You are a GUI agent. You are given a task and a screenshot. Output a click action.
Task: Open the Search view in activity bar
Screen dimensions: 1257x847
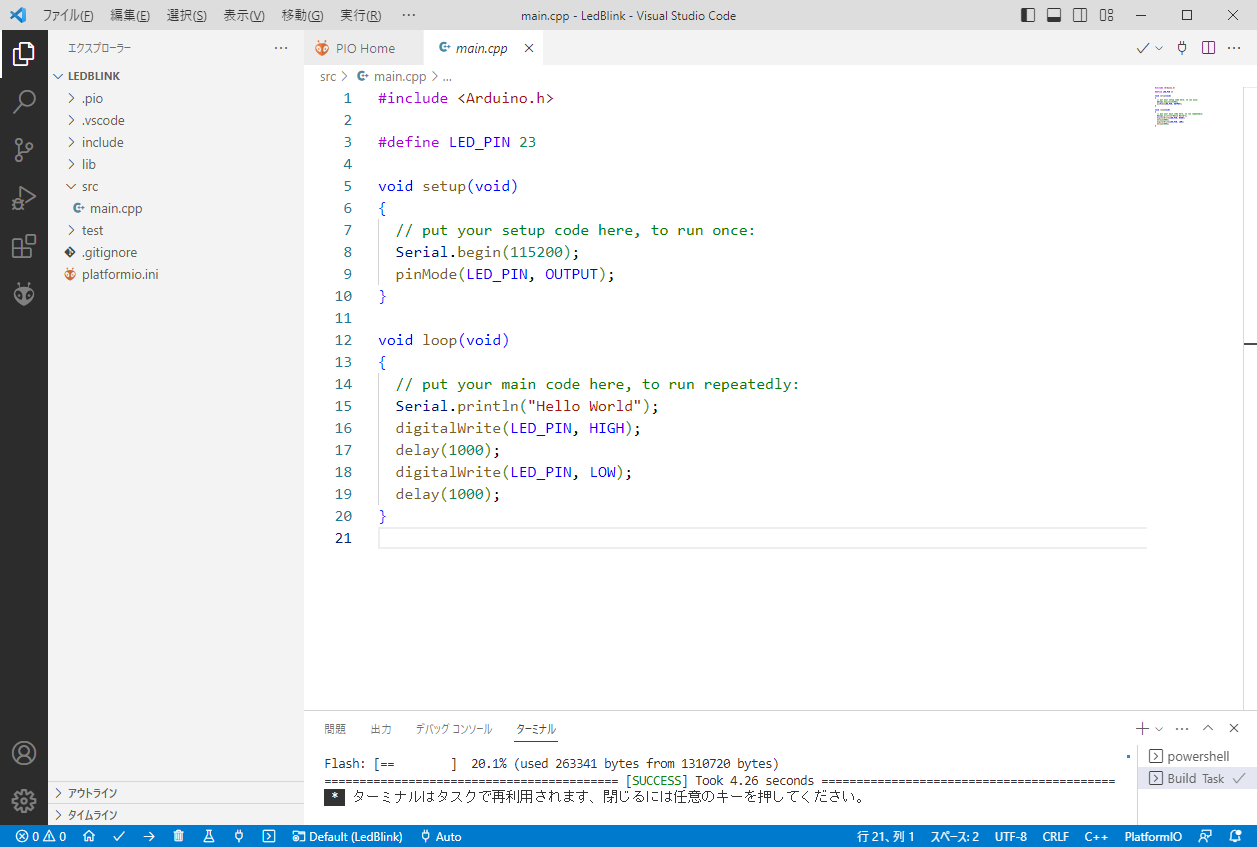(24, 102)
